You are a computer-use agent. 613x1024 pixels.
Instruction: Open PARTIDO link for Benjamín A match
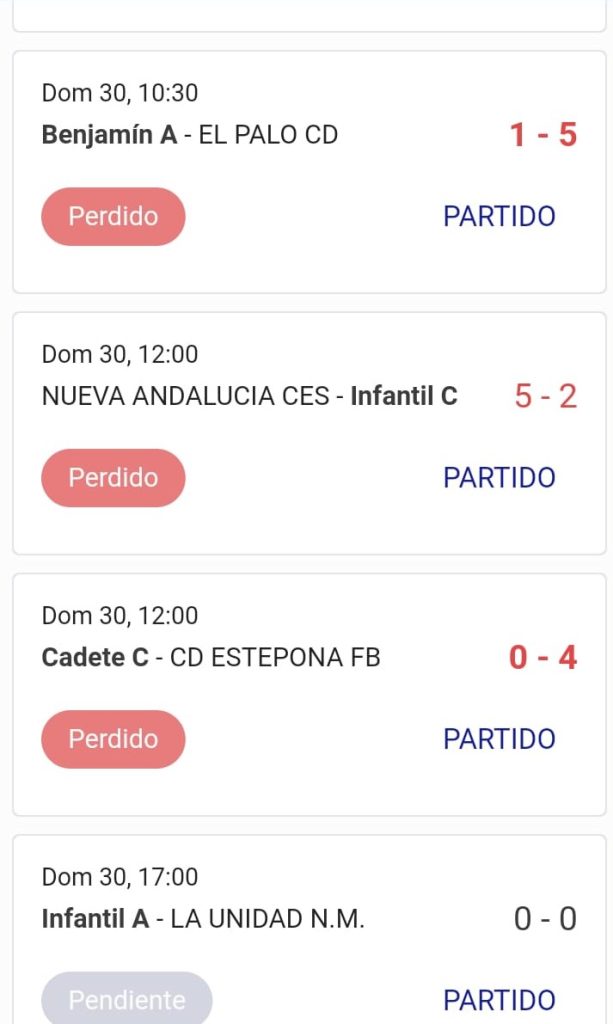[499, 216]
